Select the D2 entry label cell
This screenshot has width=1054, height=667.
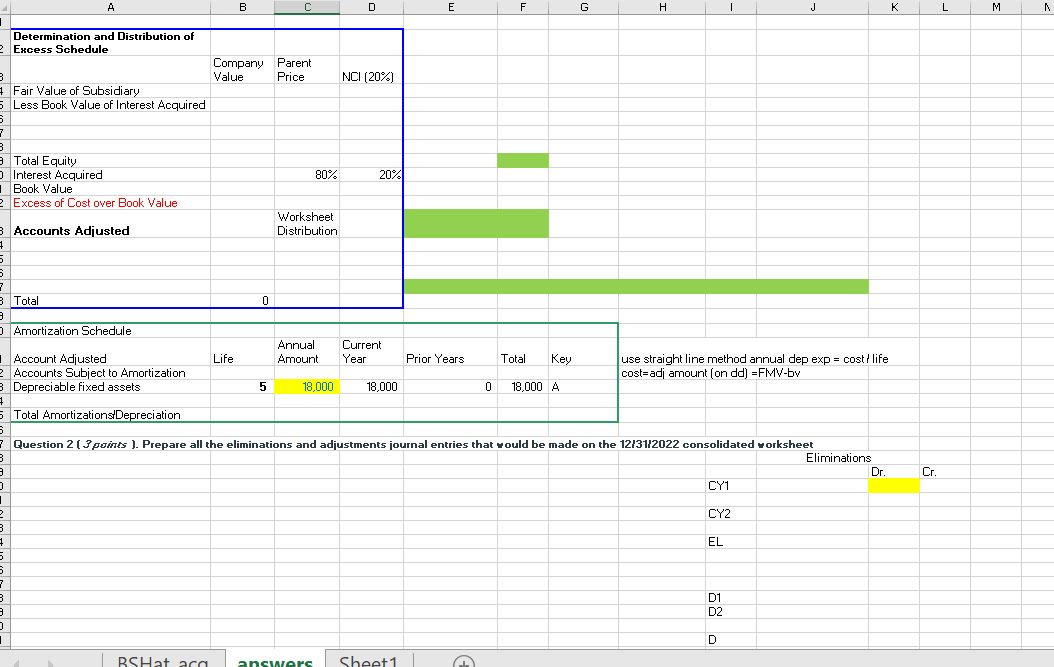tap(731, 612)
